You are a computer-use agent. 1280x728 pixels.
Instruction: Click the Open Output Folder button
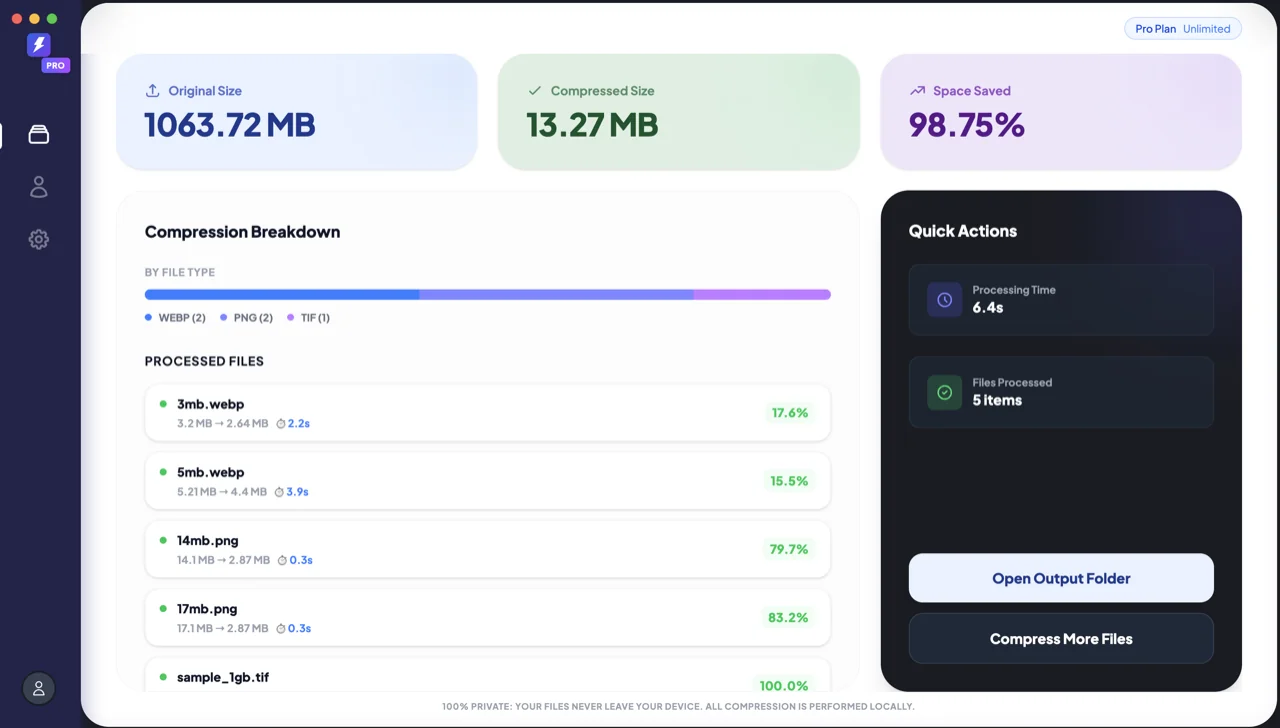tap(1061, 578)
